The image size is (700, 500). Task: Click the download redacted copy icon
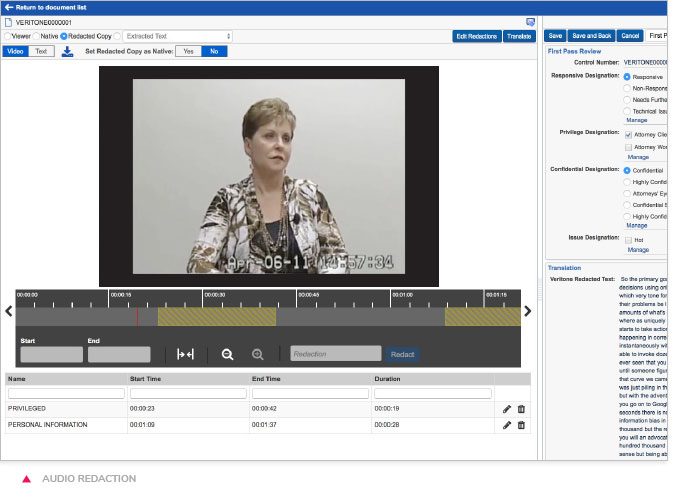point(67,52)
